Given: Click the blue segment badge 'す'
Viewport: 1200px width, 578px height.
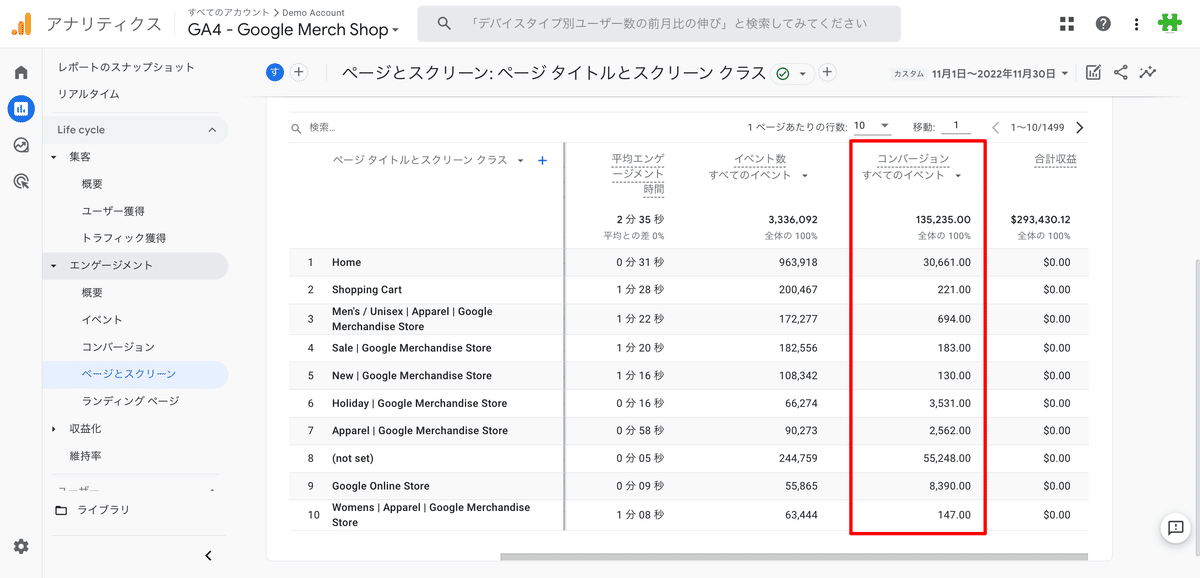Looking at the screenshot, I should 275,72.
